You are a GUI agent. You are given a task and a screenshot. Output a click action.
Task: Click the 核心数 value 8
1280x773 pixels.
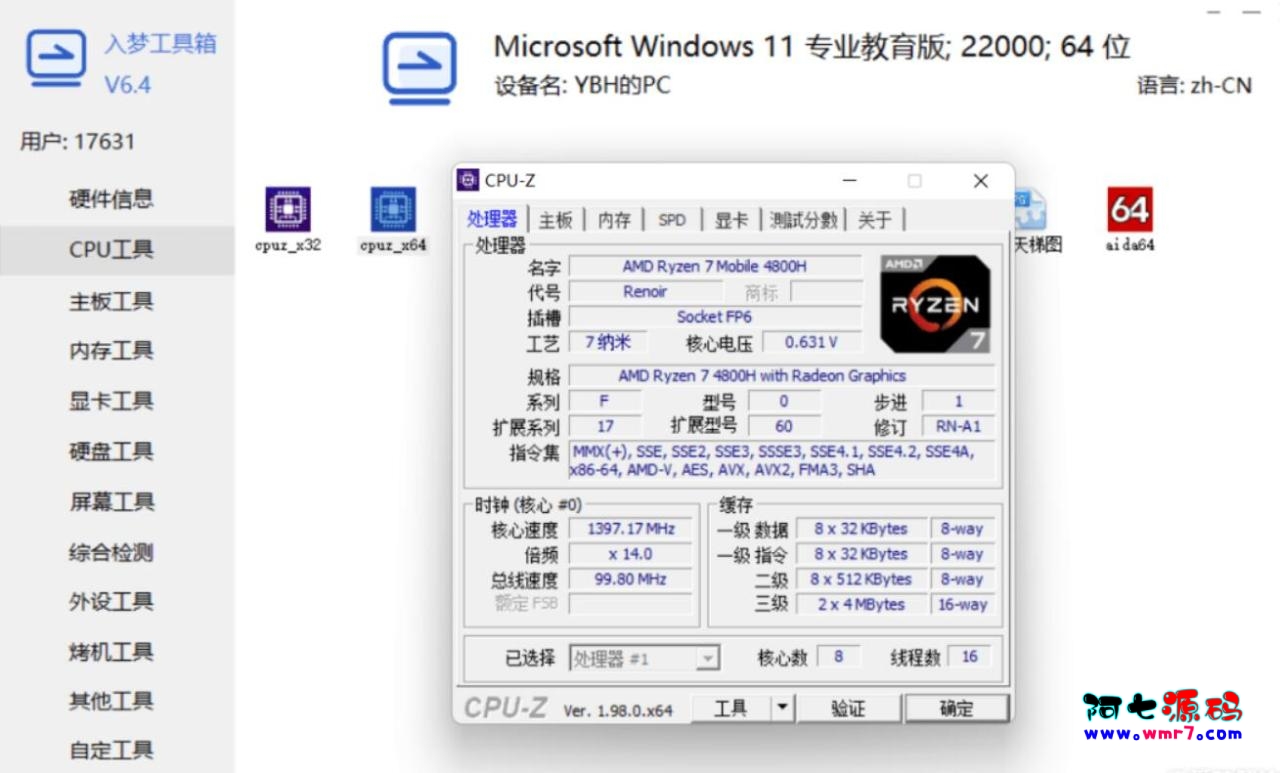pos(838,657)
